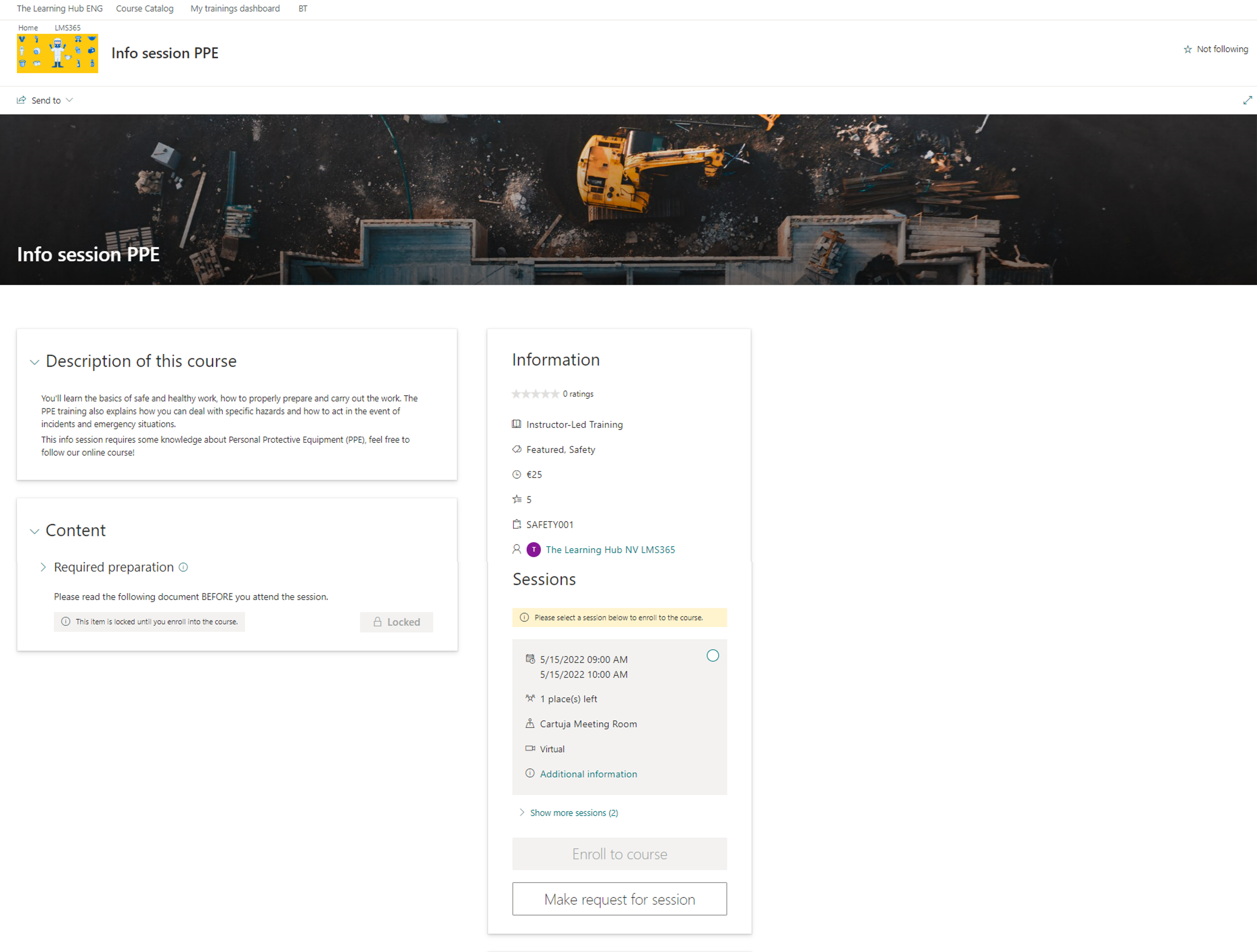Click the clock icon beside €25
Screen dimensions: 1257x952
point(517,474)
